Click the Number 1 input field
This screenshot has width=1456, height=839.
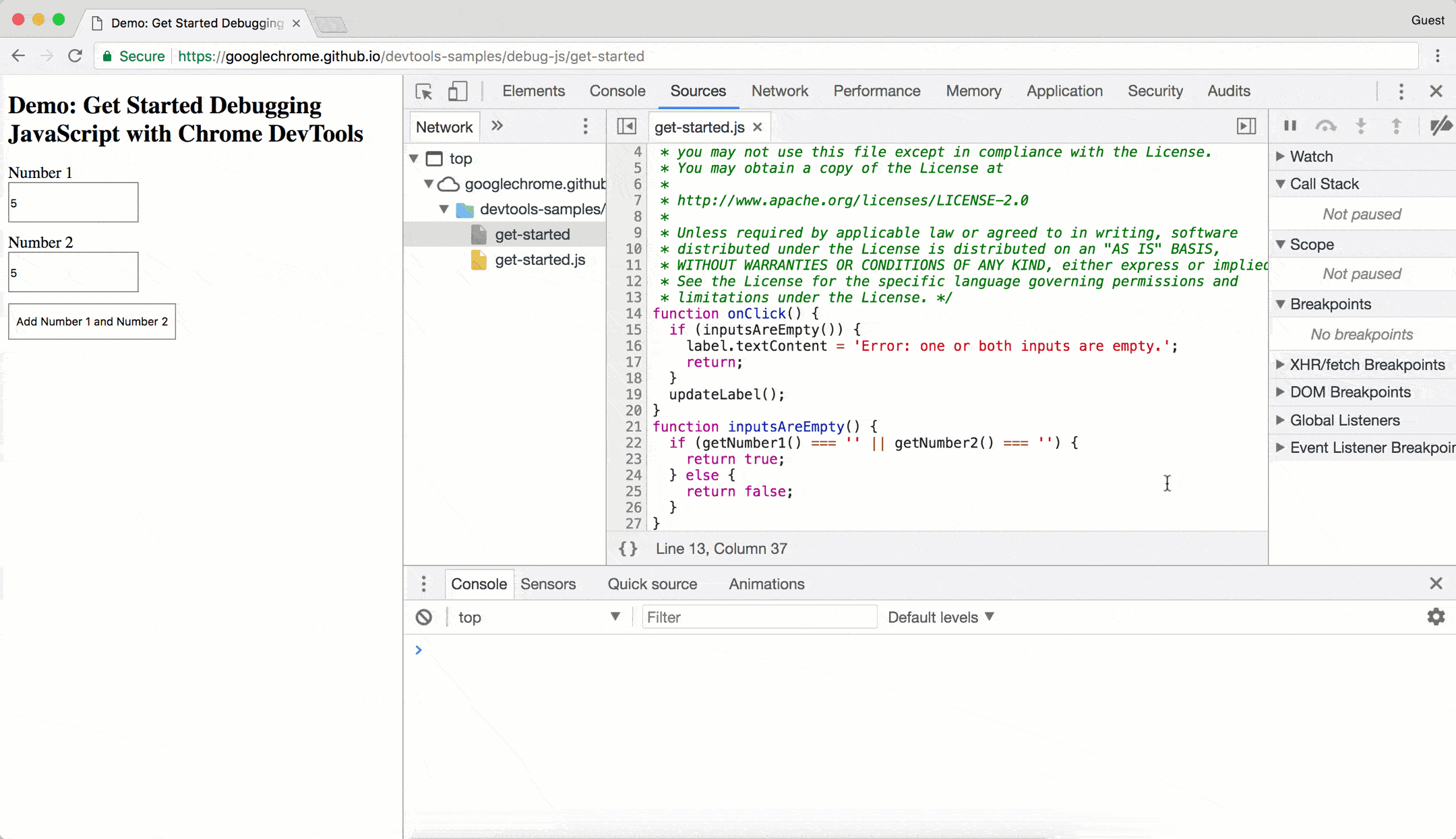(73, 202)
